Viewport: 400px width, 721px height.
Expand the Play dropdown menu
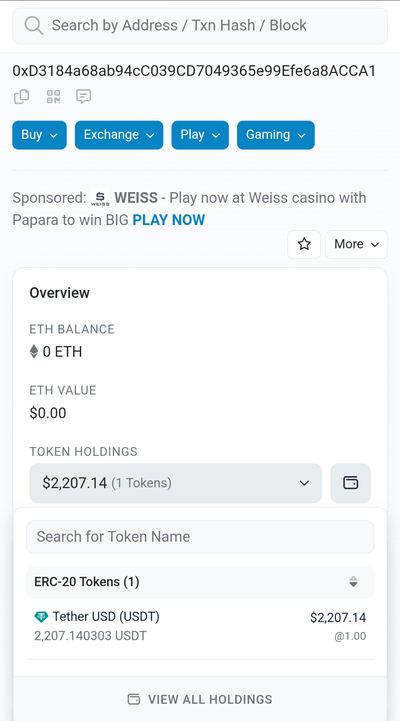point(200,135)
